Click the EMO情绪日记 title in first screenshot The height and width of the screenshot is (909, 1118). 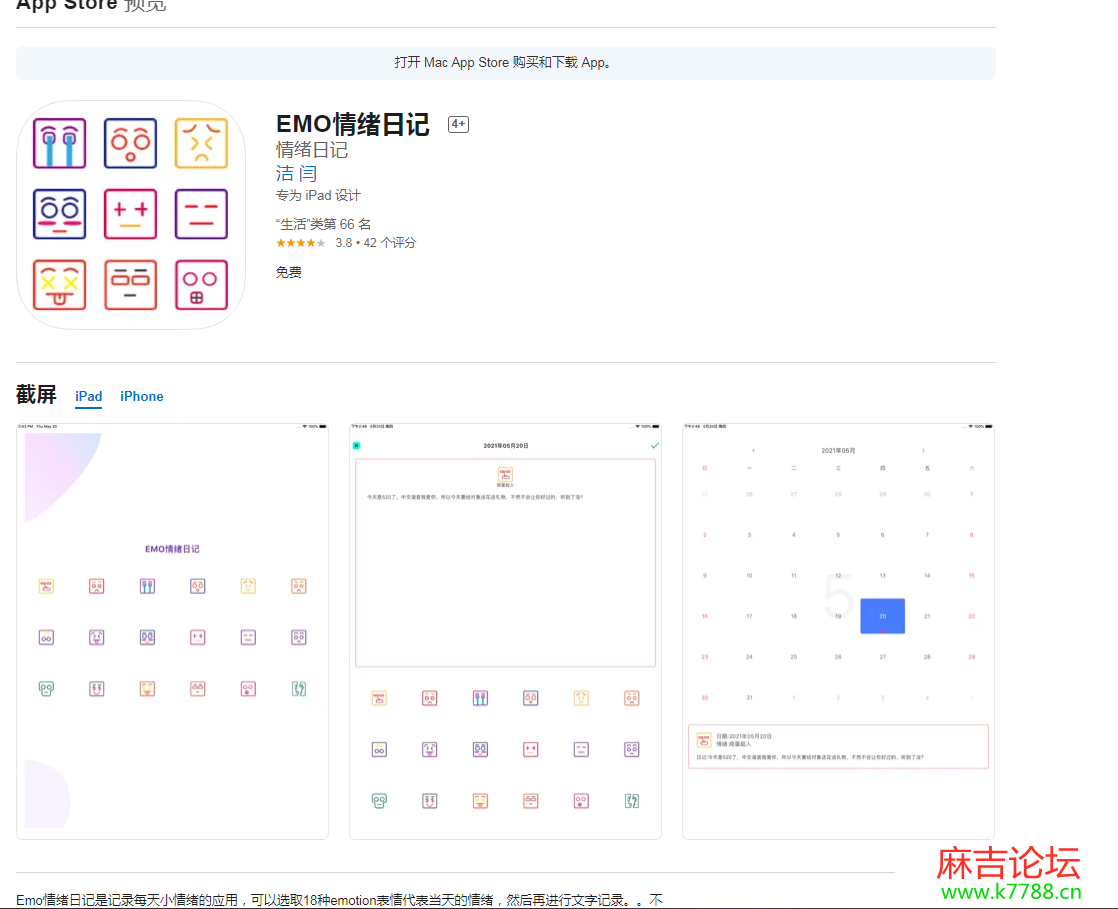(173, 549)
